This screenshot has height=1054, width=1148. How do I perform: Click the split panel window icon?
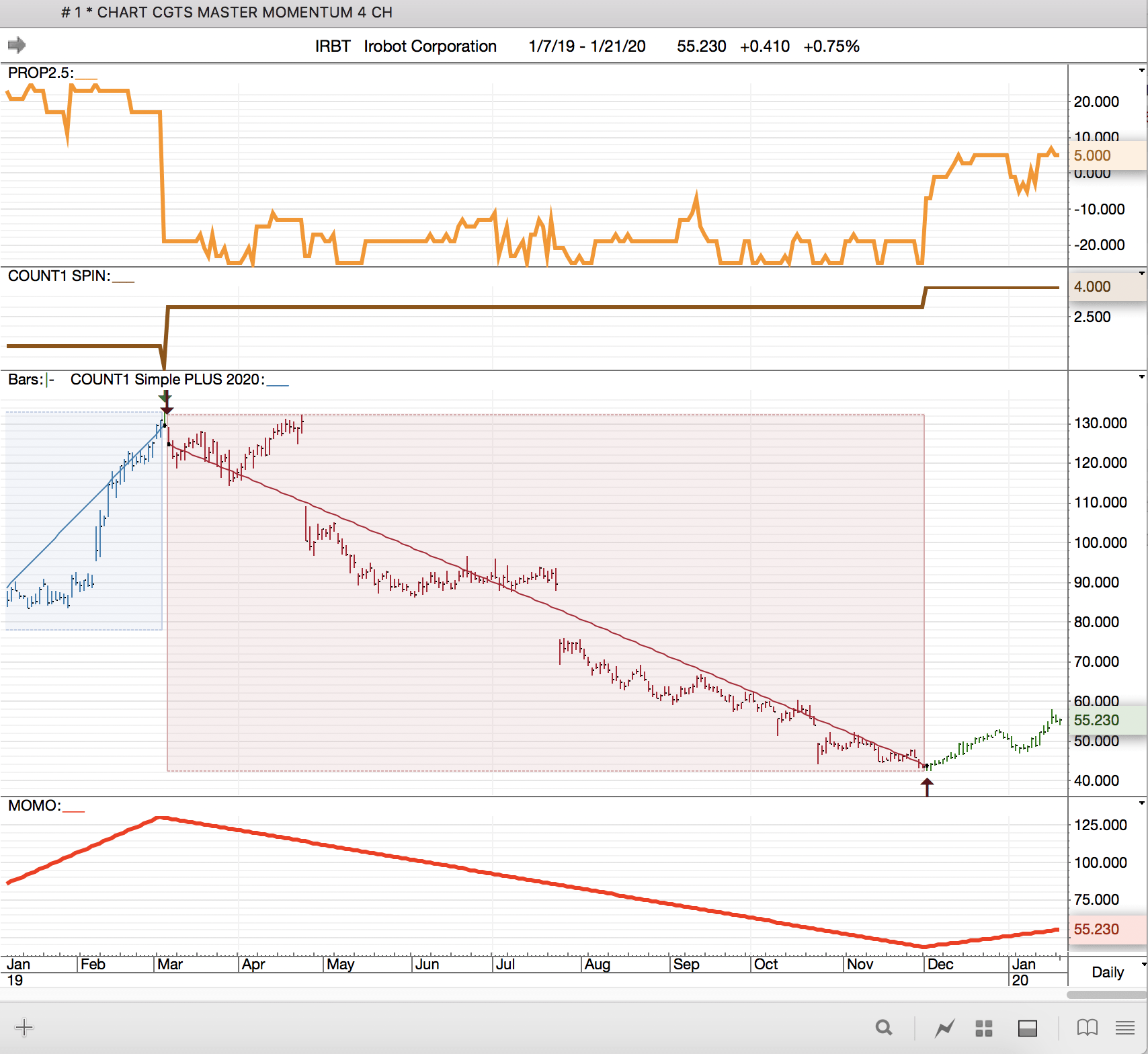1028,1028
